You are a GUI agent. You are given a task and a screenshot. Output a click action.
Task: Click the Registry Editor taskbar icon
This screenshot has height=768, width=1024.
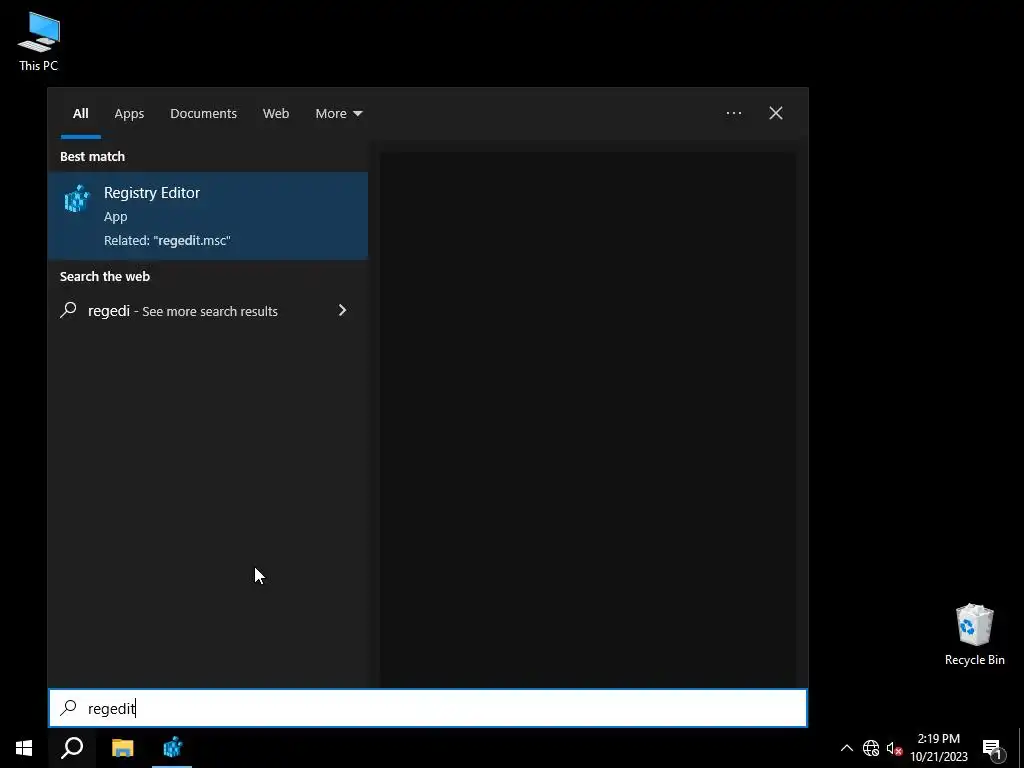point(172,748)
